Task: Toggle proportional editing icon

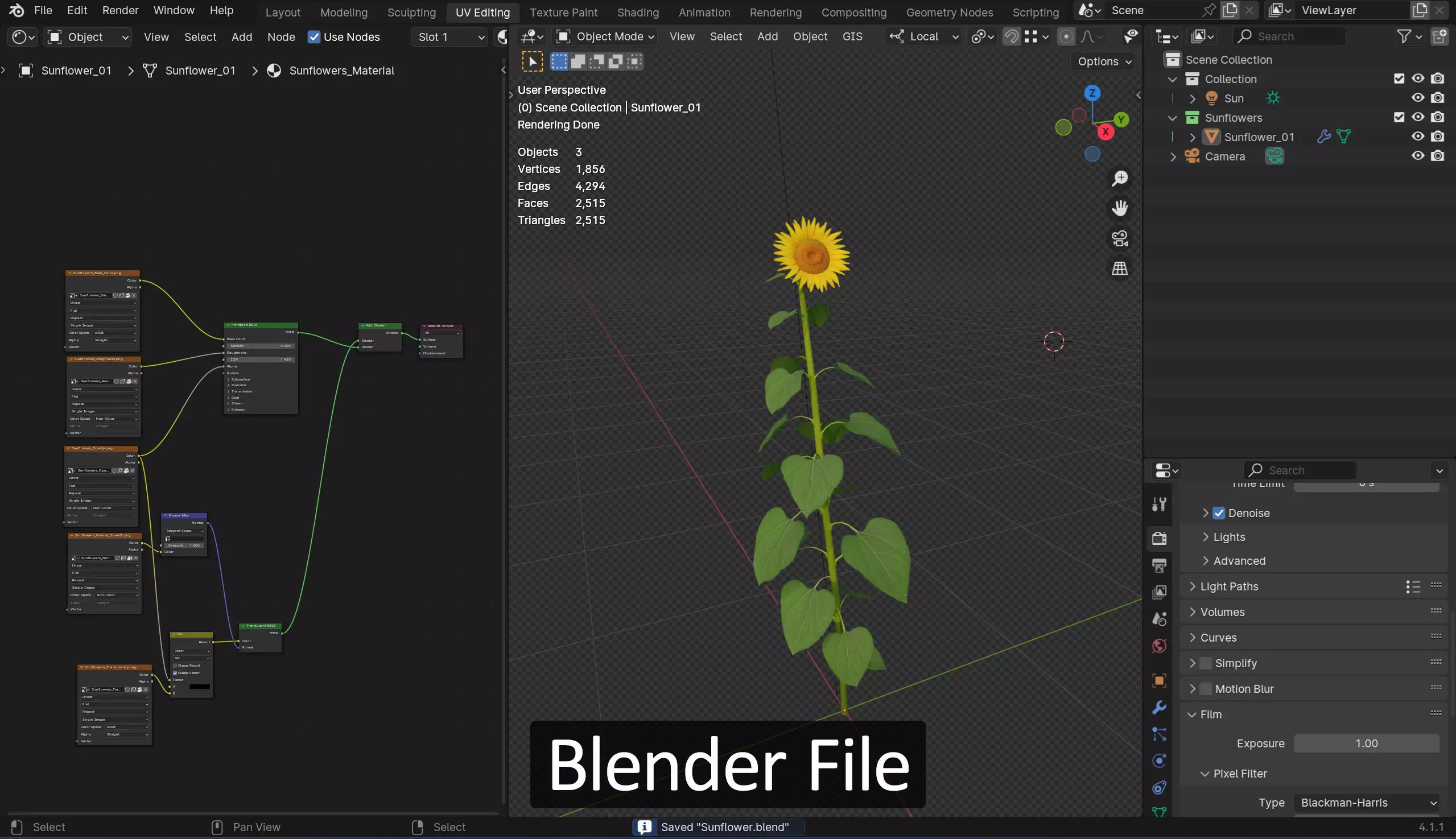Action: point(1066,37)
